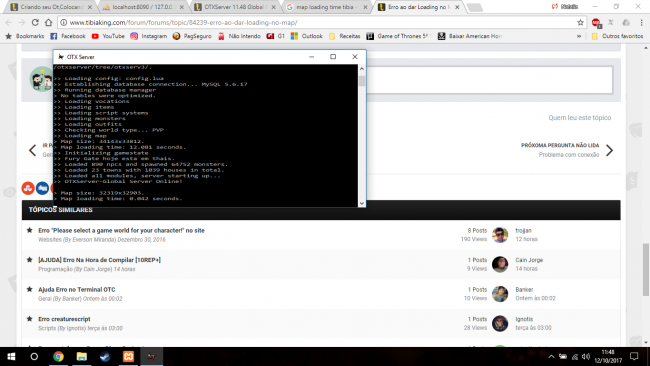Open the Instagram bookmark
Image resolution: width=650 pixels, height=366 pixels.
click(148, 36)
